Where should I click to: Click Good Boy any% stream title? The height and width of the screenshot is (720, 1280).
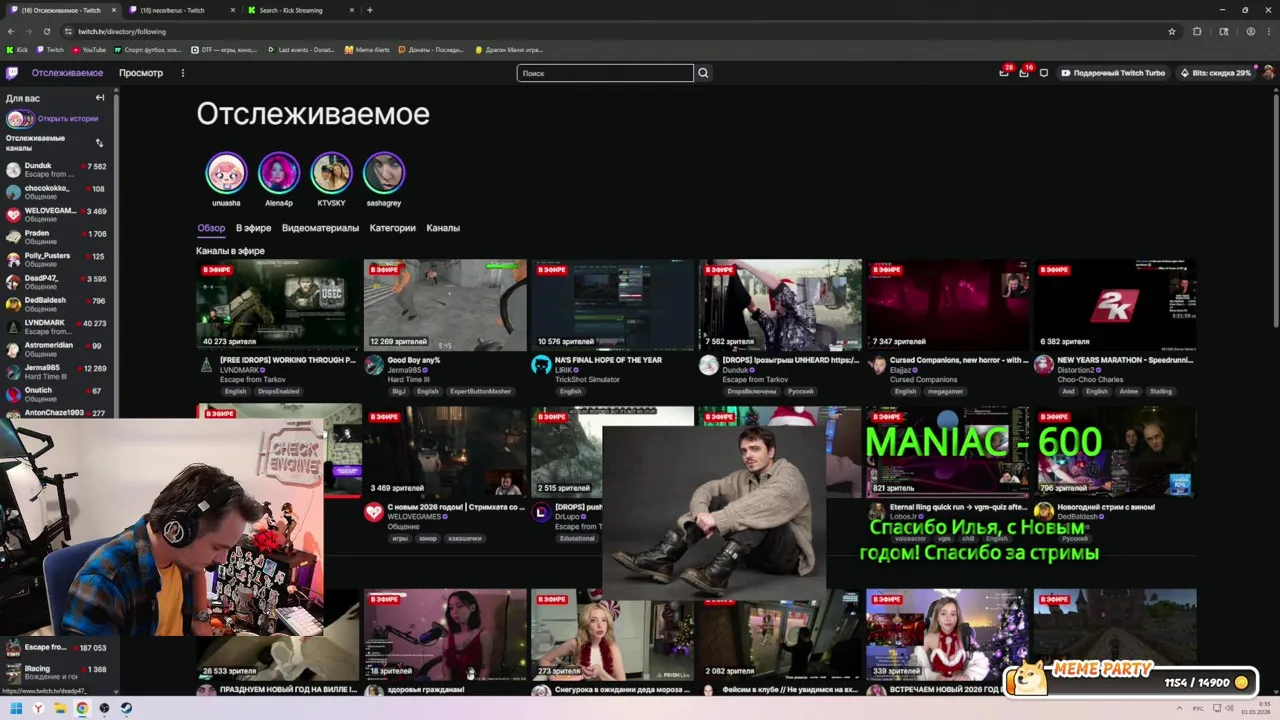coord(414,360)
